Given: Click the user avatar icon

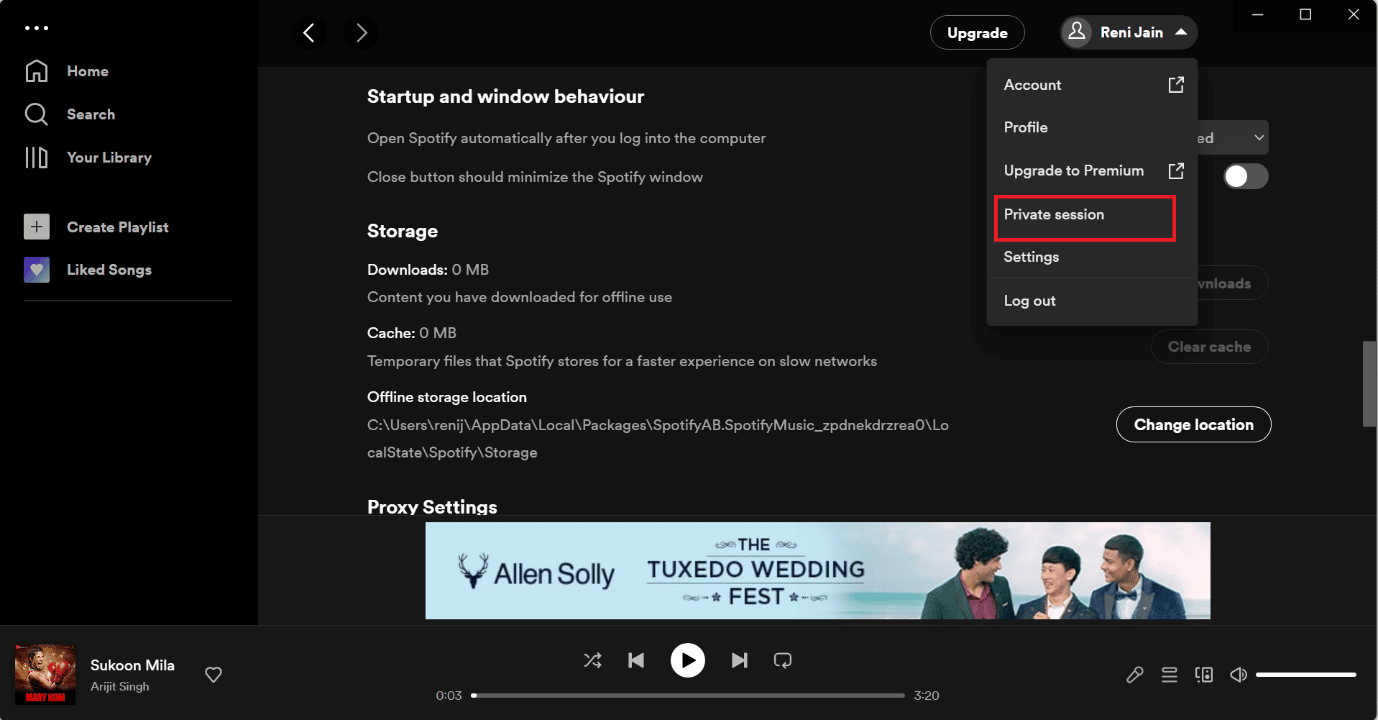Looking at the screenshot, I should click(x=1077, y=32).
